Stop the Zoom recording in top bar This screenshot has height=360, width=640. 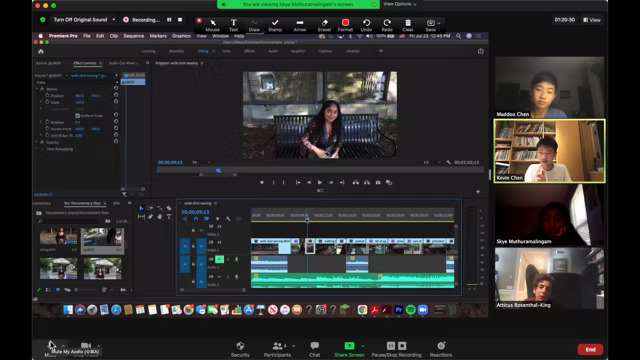[x=180, y=20]
